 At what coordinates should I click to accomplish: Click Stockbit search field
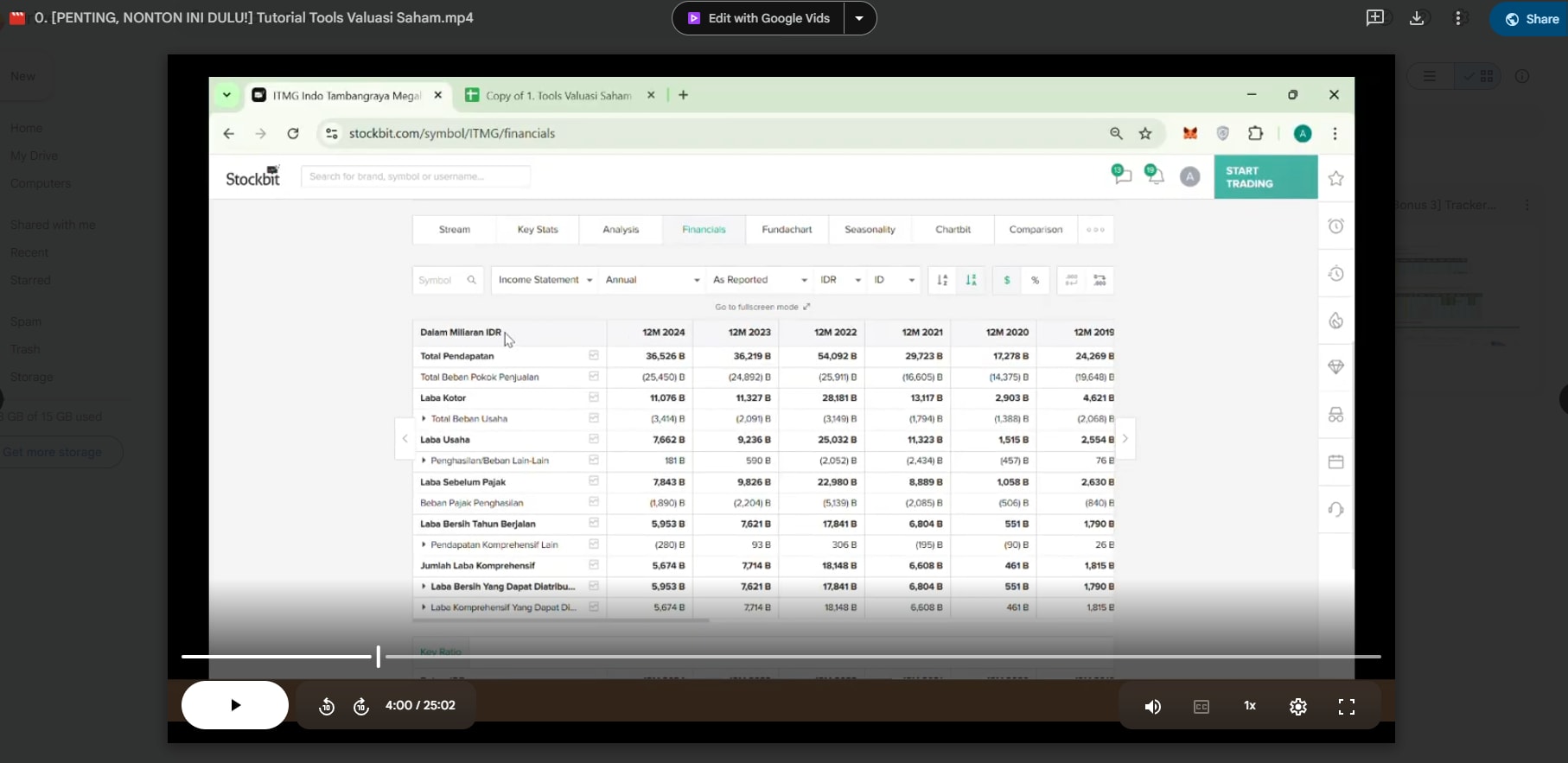(415, 176)
